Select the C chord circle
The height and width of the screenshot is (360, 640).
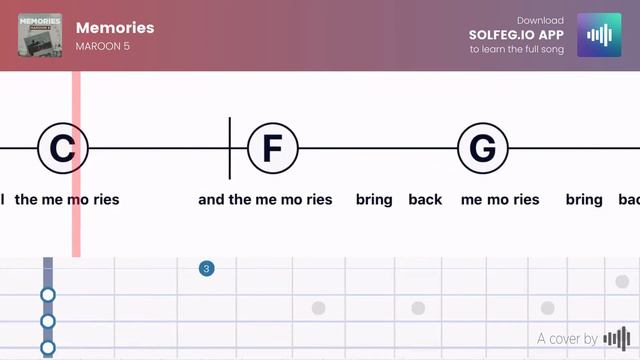(x=63, y=148)
